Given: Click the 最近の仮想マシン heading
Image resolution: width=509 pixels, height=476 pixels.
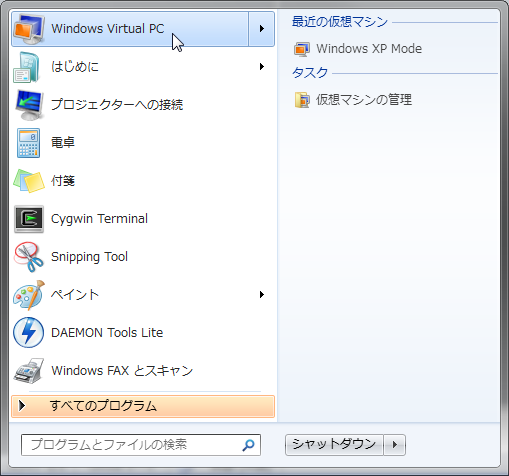Looking at the screenshot, I should (340, 22).
